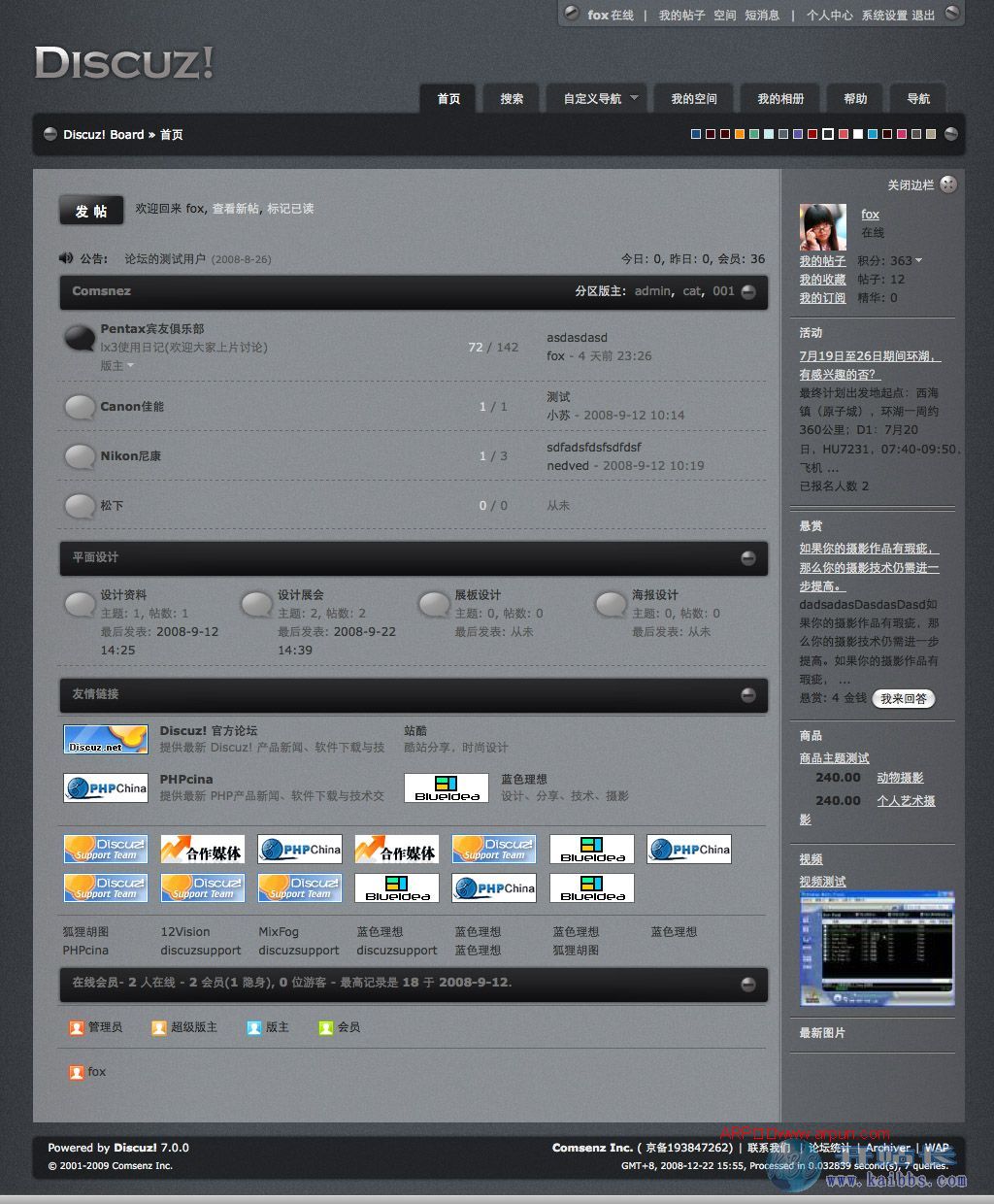994x1204 pixels.
Task: Open the 导航 tab
Action: click(x=918, y=98)
